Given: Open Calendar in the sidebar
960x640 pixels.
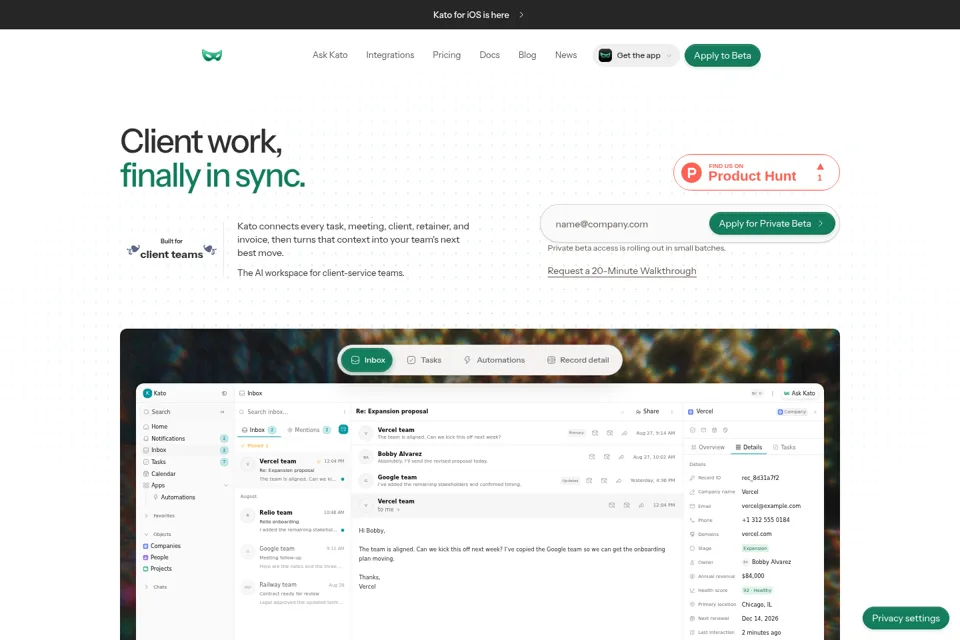Looking at the screenshot, I should 184,473.
